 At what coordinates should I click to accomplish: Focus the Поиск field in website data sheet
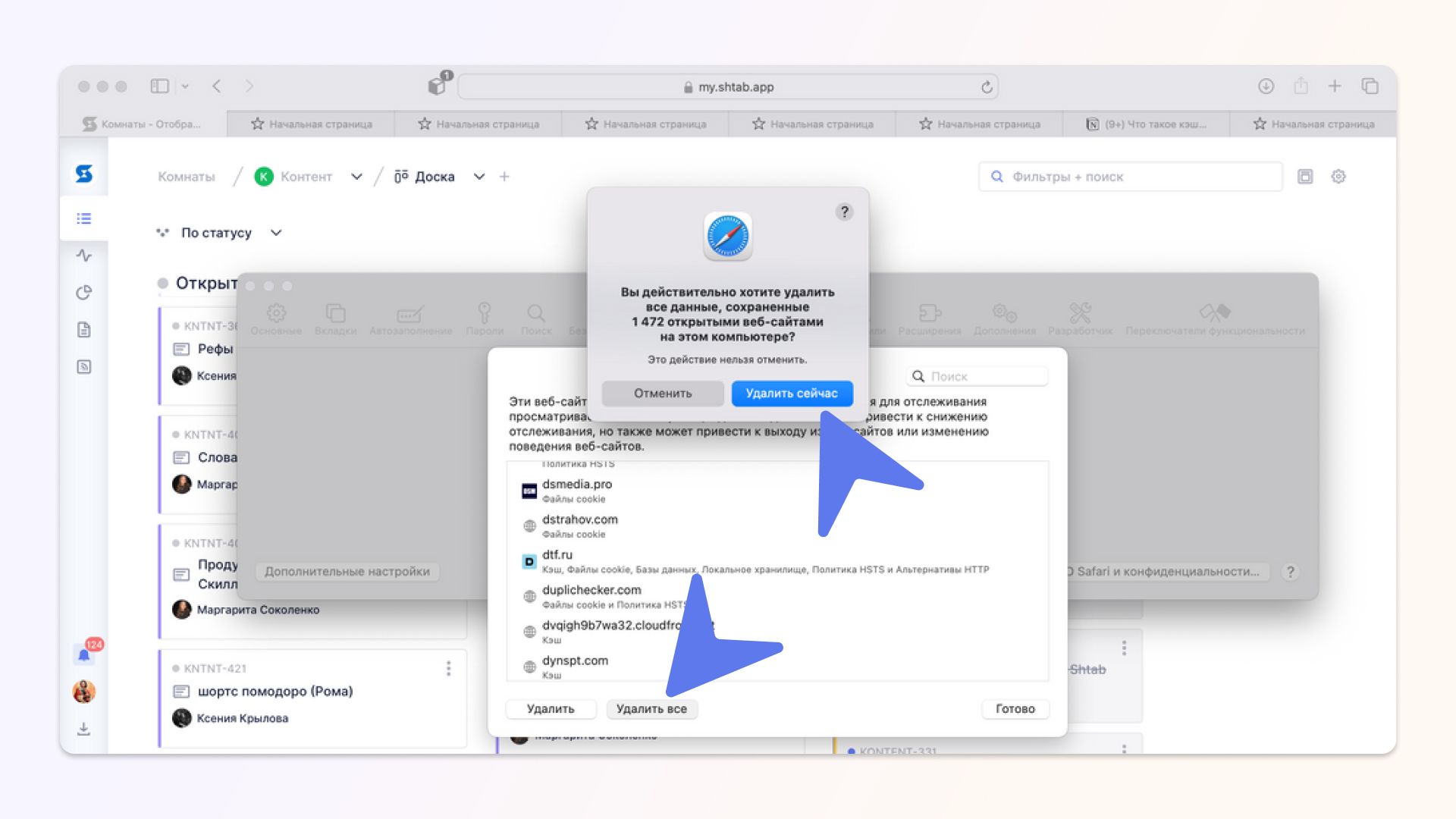point(977,376)
